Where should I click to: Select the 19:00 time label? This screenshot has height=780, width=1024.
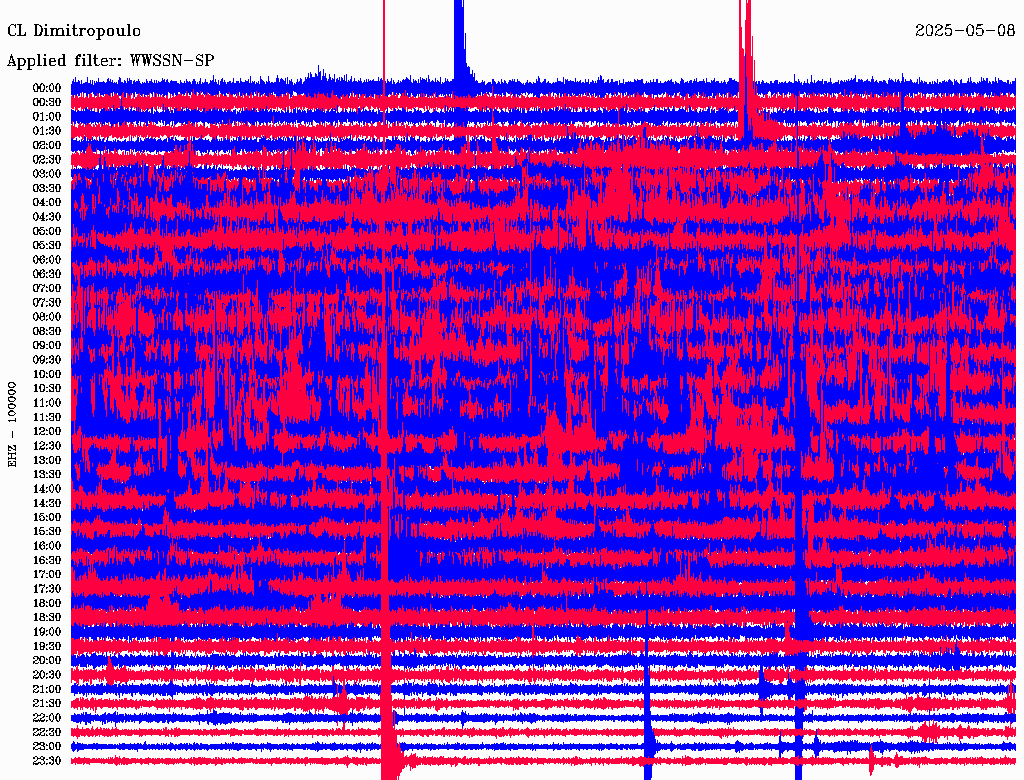click(47, 632)
